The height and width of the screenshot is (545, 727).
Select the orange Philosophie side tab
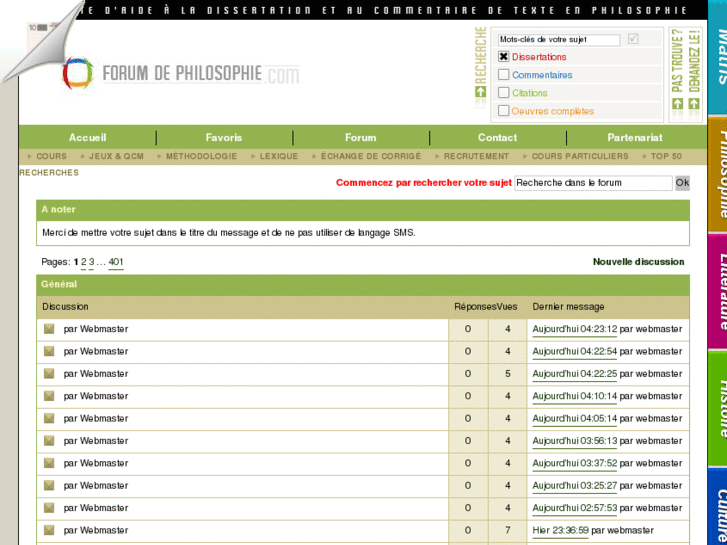point(718,174)
